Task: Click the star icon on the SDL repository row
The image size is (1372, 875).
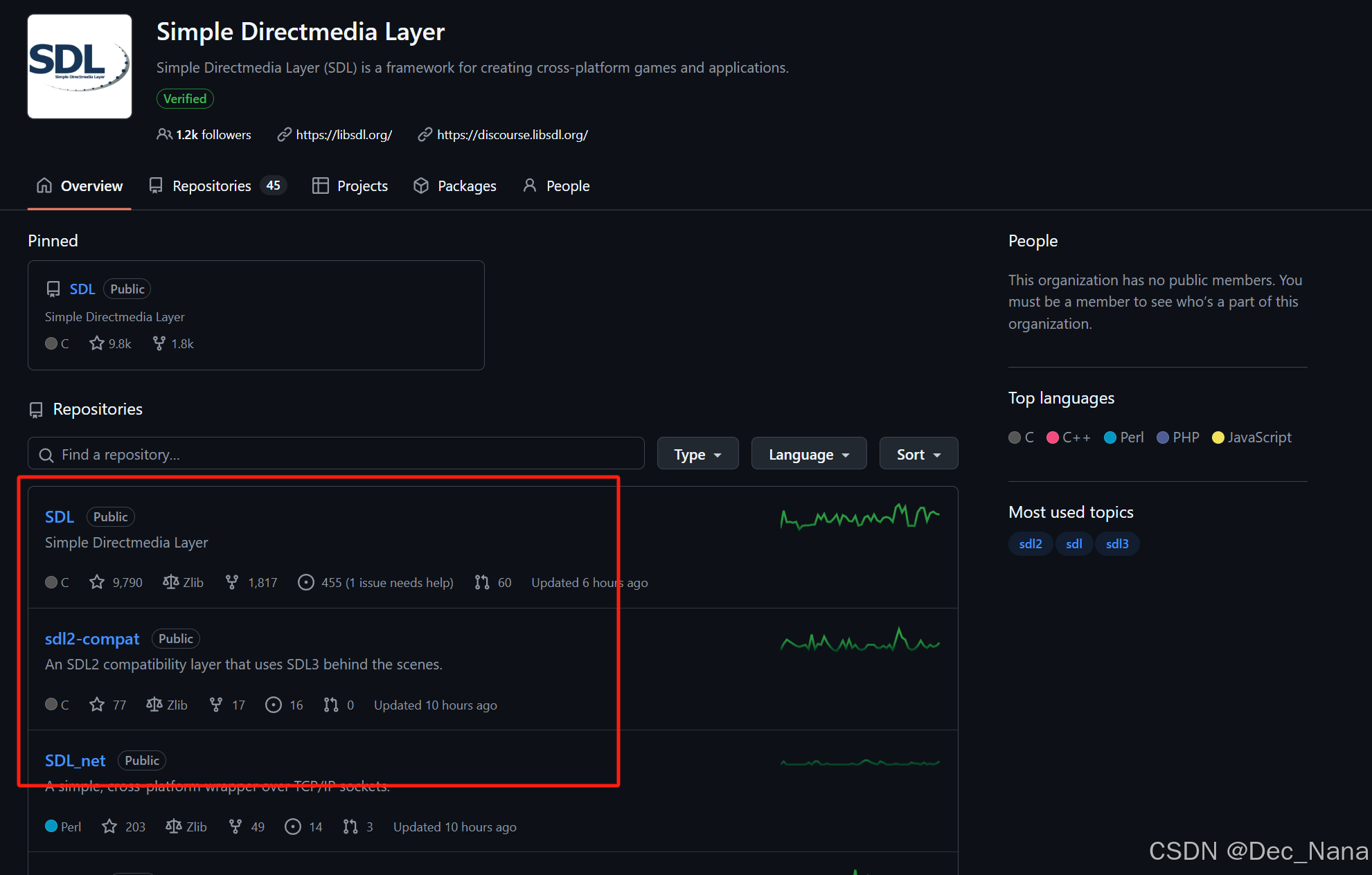Action: pos(97,582)
